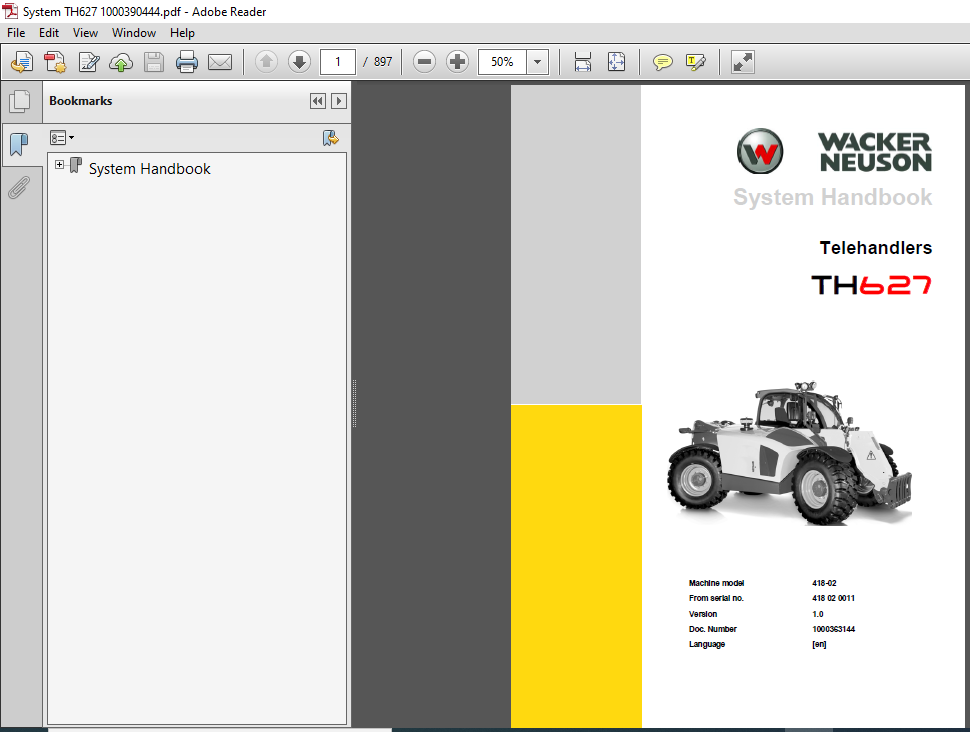The width and height of the screenshot is (970, 732).
Task: Click doc number '1000363144'
Action: [x=833, y=629]
